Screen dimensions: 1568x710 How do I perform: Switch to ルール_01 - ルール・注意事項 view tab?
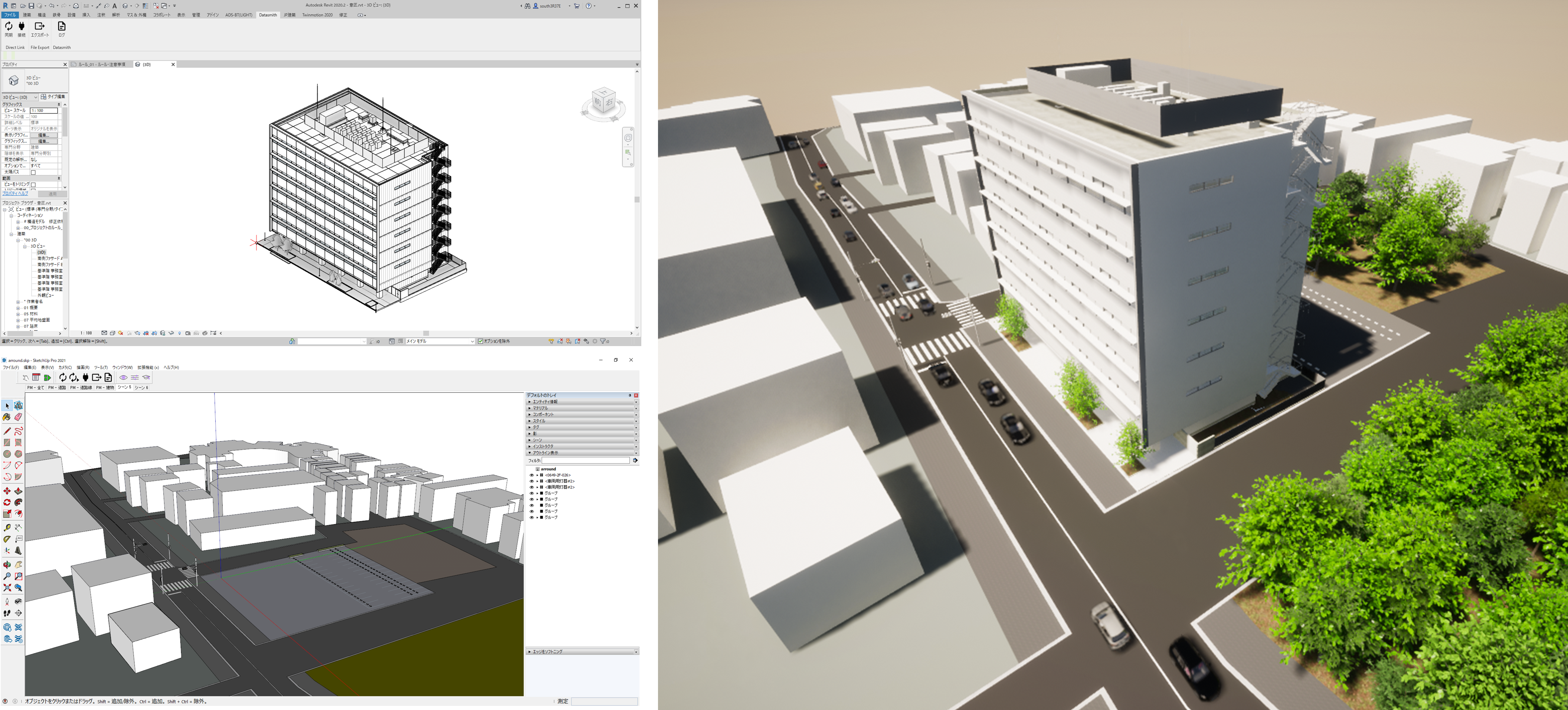point(101,65)
